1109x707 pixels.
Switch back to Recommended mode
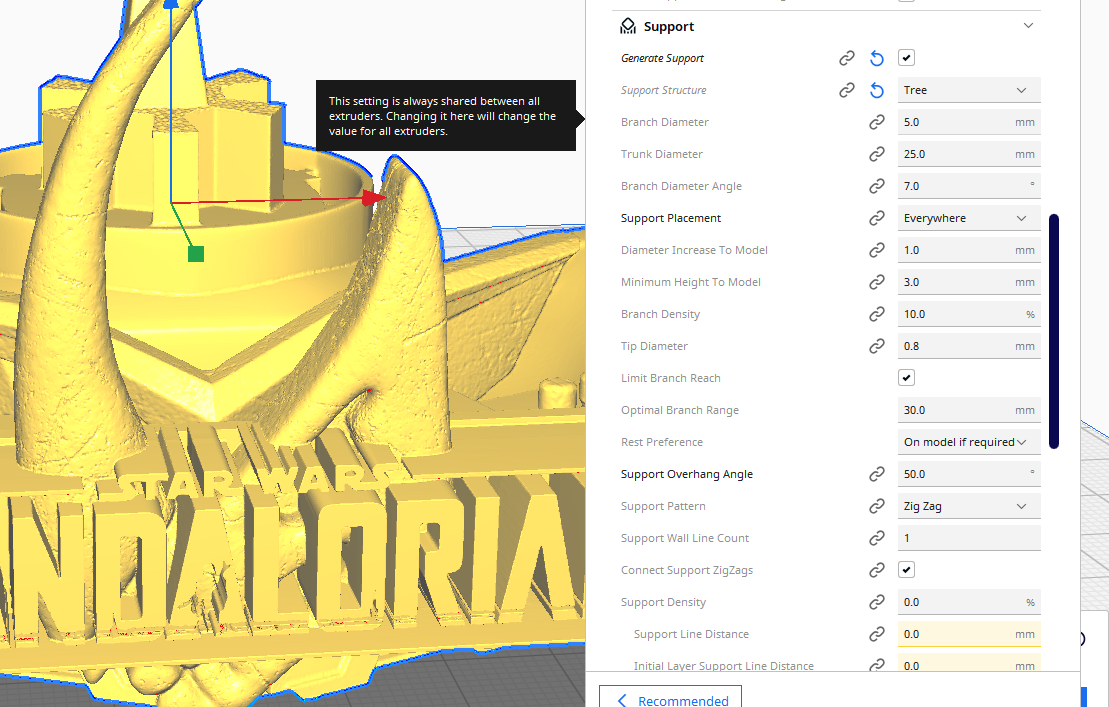(669, 699)
